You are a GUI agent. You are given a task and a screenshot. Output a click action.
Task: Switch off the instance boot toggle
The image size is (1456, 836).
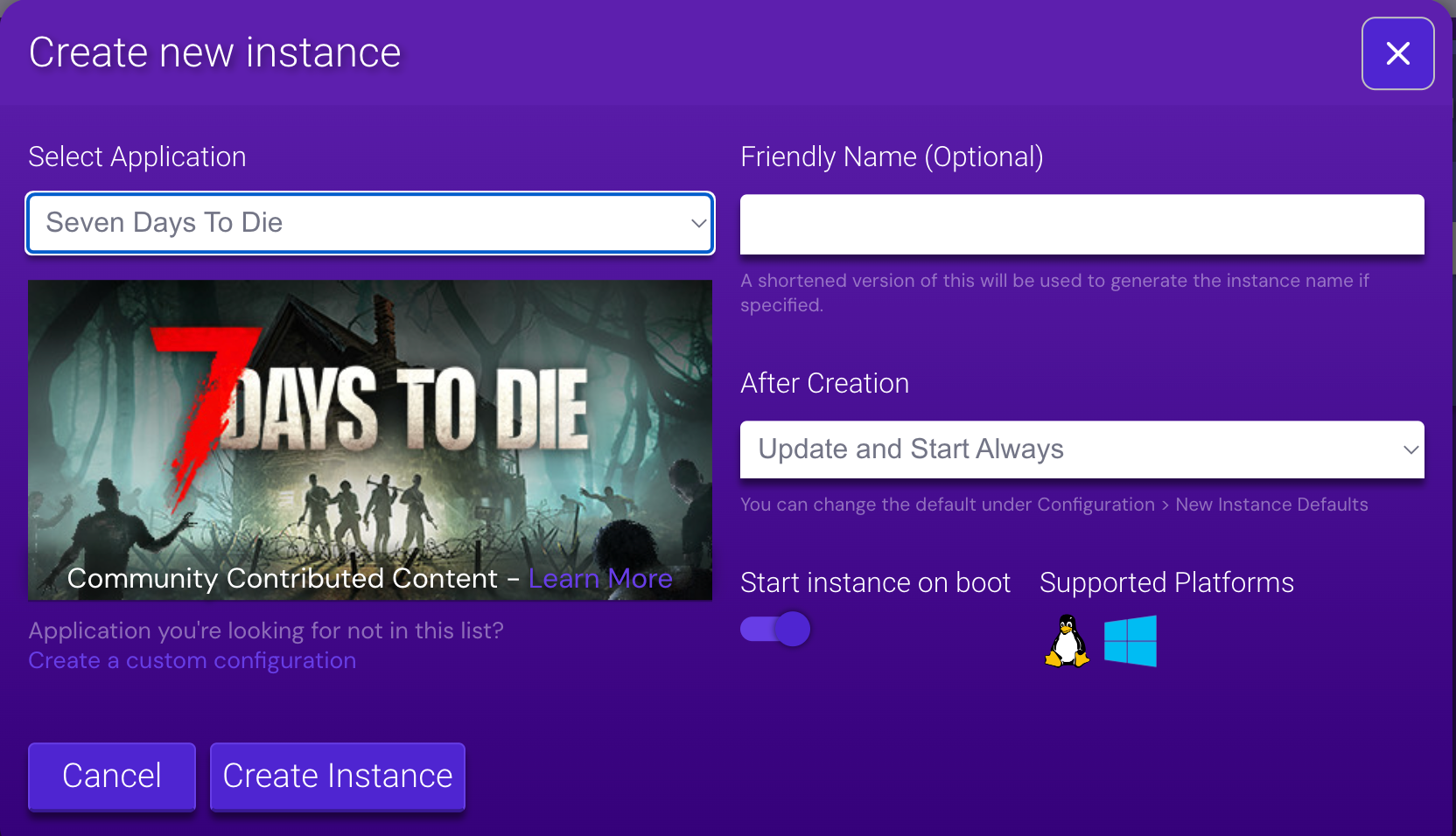(775, 628)
